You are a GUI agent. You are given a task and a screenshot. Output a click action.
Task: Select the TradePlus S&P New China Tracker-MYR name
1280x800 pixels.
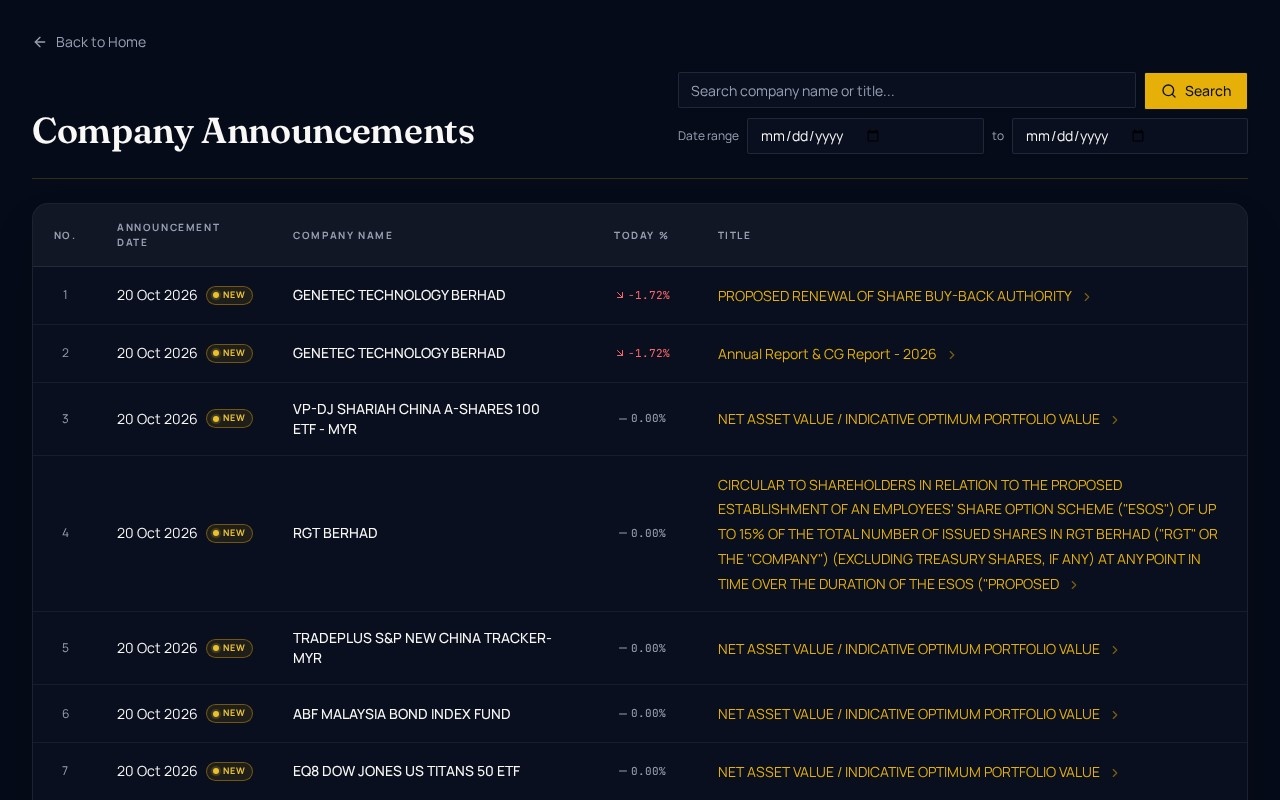[422, 648]
